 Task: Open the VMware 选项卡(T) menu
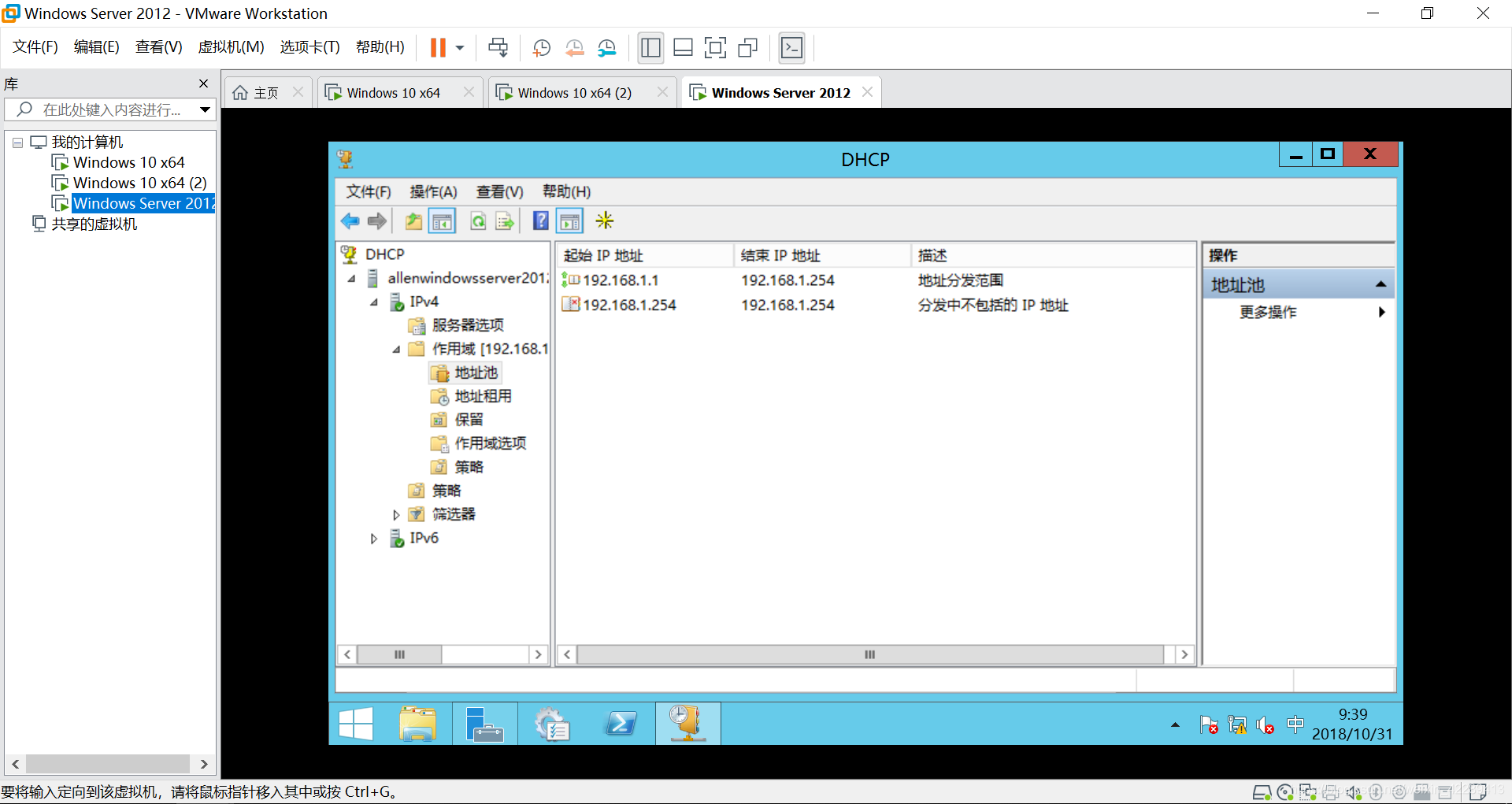tap(309, 47)
